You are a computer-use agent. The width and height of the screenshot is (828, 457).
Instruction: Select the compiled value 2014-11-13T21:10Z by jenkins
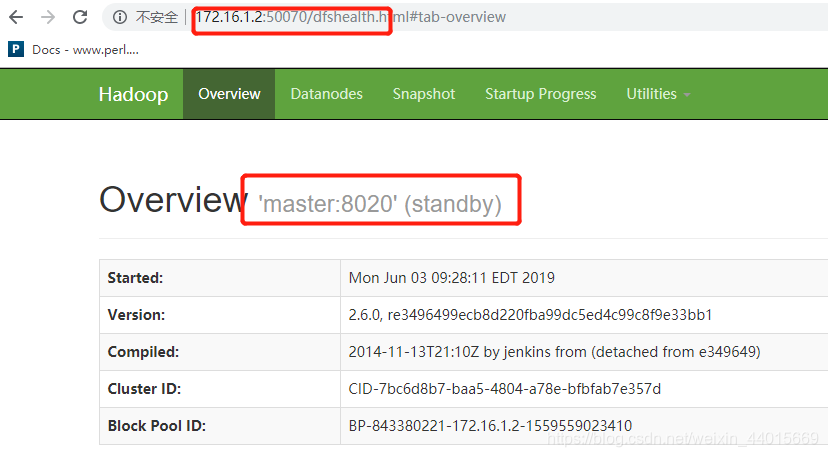click(554, 352)
